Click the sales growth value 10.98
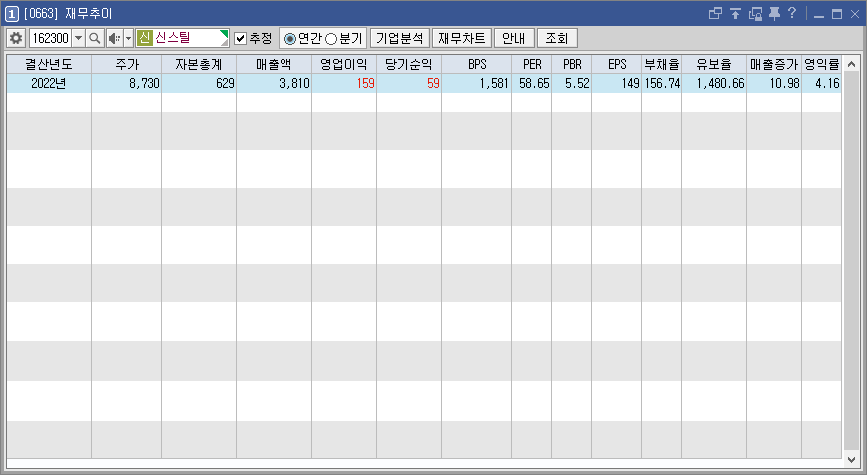 pyautogui.click(x=785, y=83)
